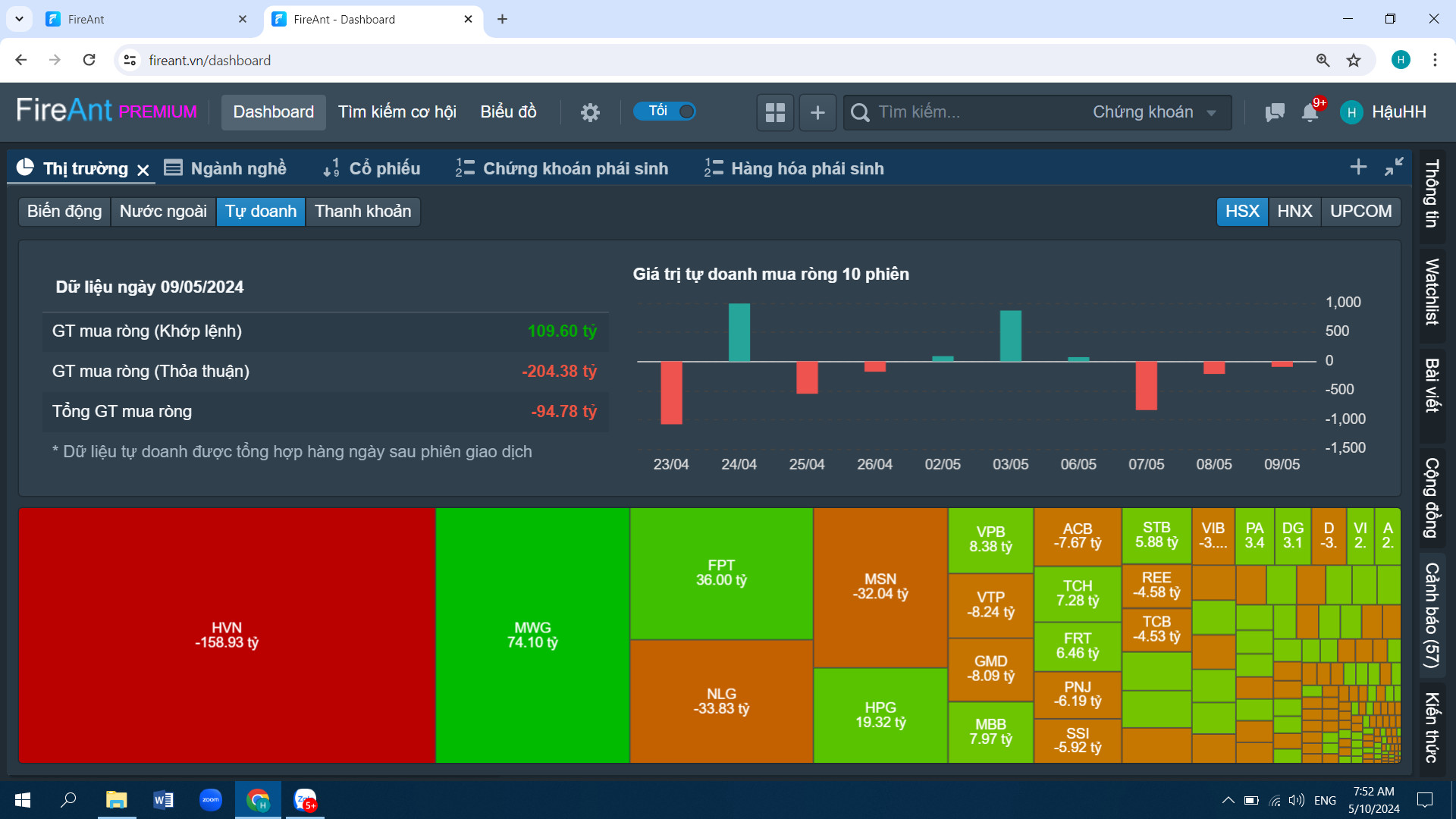Open the settings gear icon

590,112
